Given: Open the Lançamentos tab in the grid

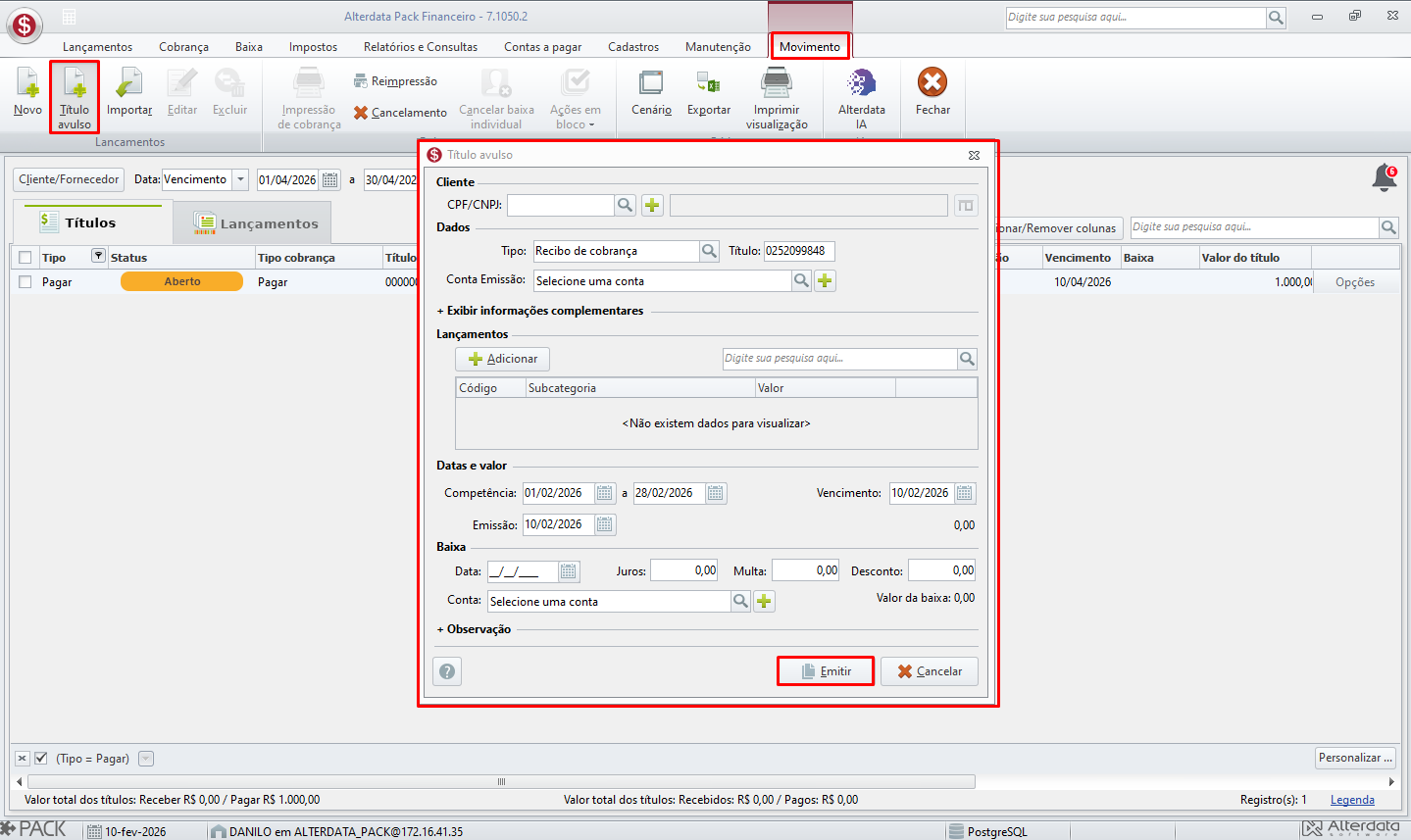Looking at the screenshot, I should tap(256, 223).
